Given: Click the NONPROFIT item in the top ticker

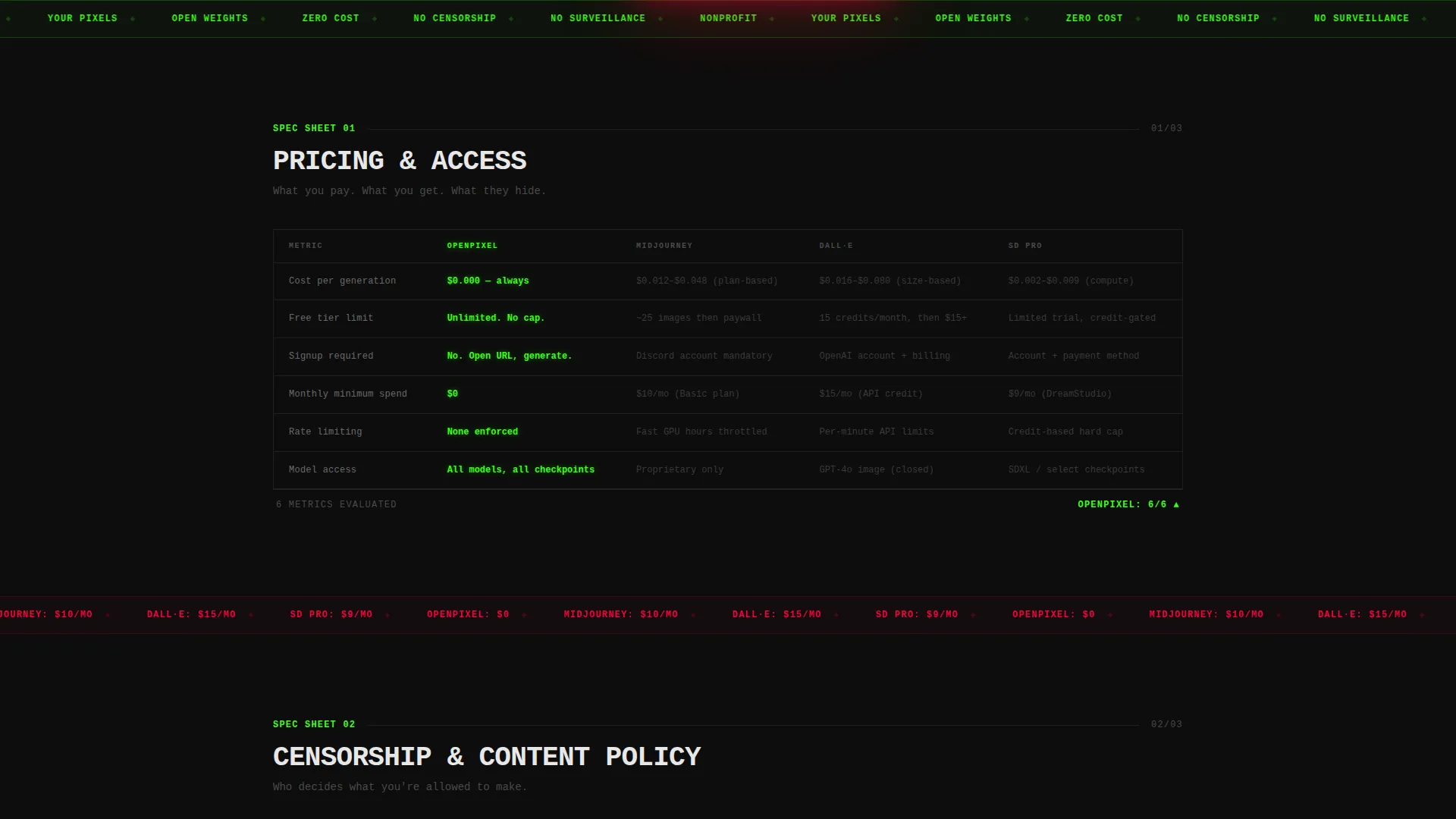Looking at the screenshot, I should pyautogui.click(x=728, y=18).
